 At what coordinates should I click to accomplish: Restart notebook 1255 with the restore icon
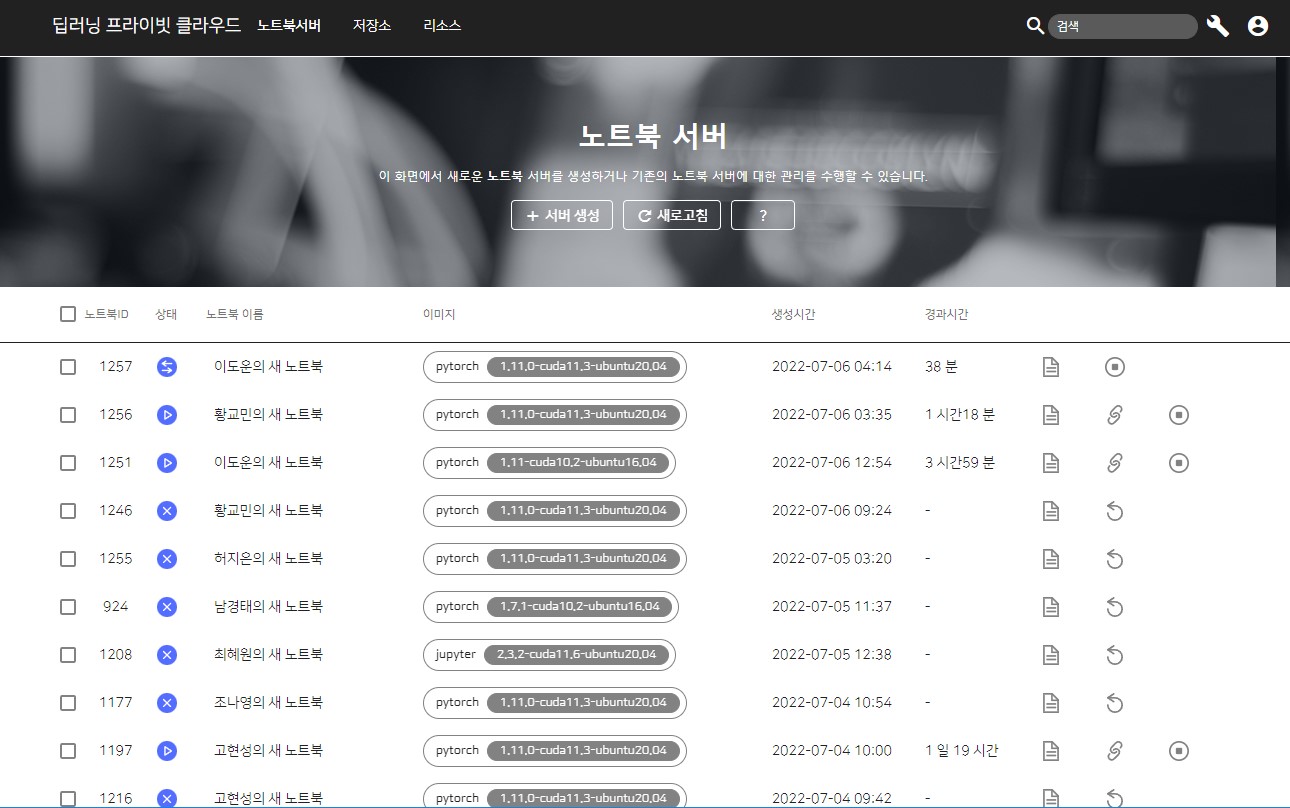pyautogui.click(x=1115, y=559)
